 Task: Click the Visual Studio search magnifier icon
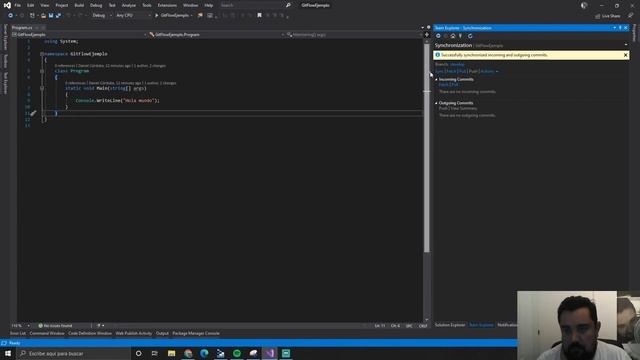point(288,5)
